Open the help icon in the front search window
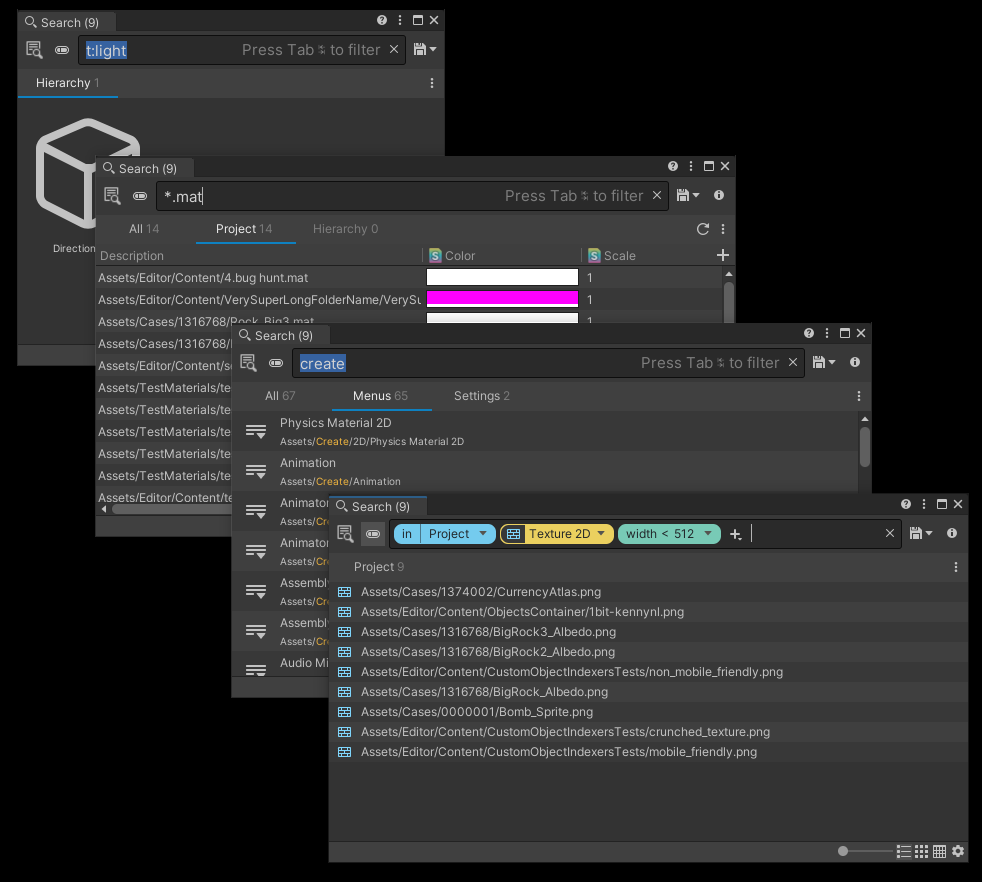The image size is (982, 882). click(906, 505)
